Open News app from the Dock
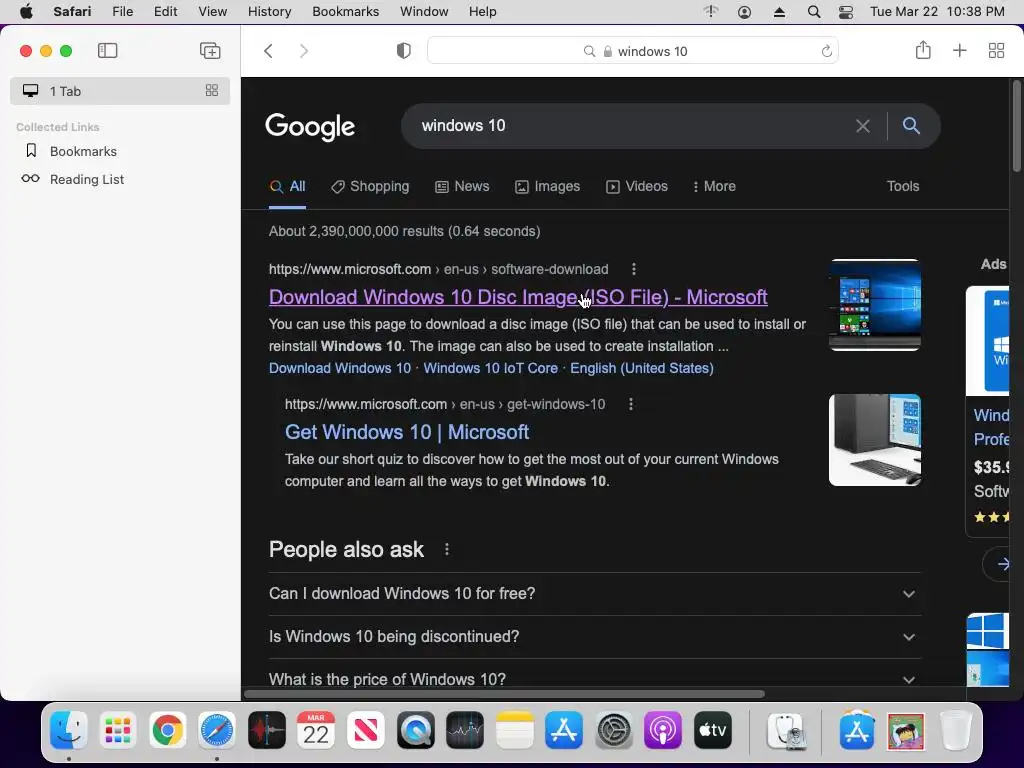The width and height of the screenshot is (1024, 768). (366, 730)
